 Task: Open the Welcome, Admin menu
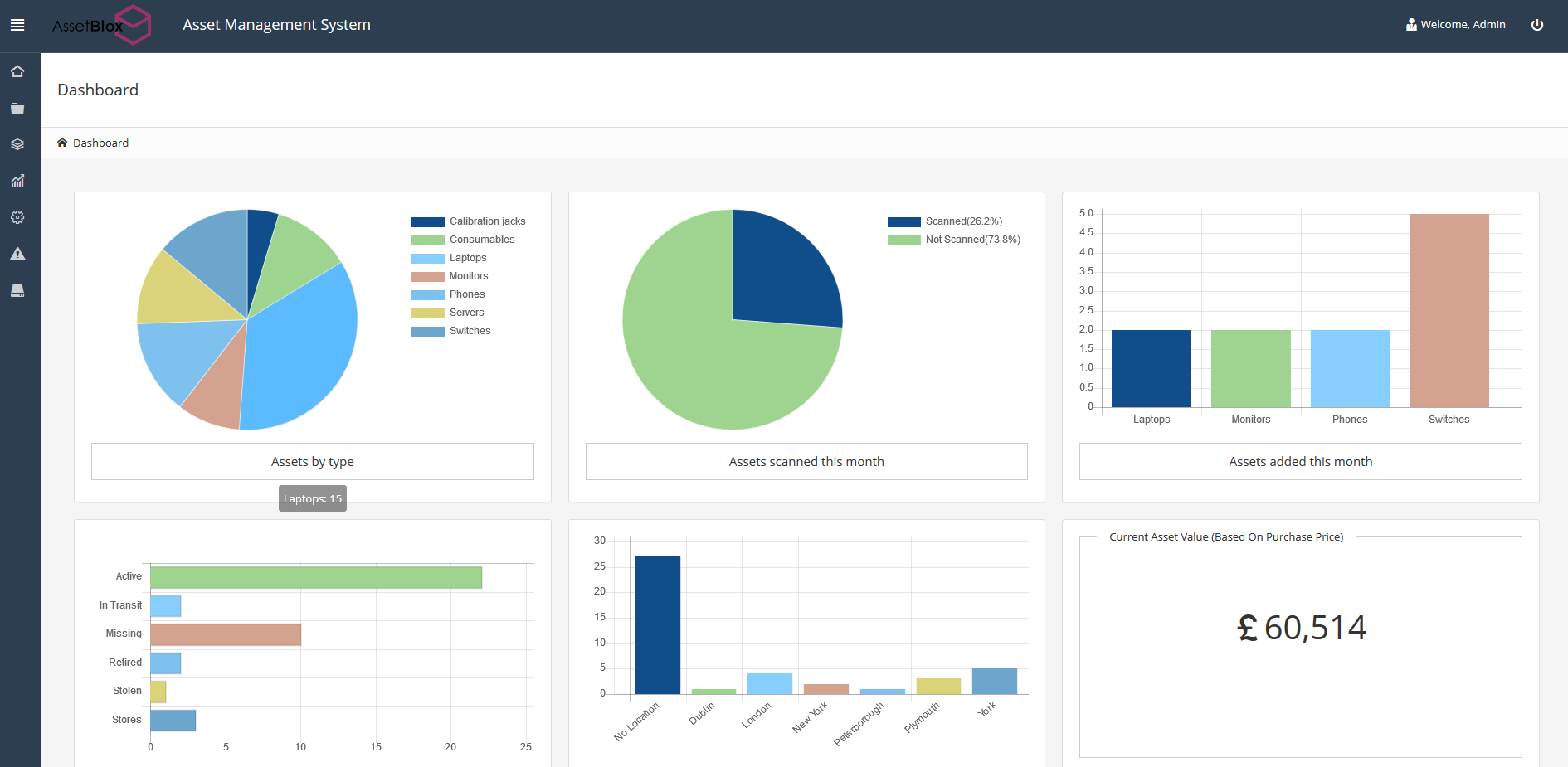tap(1463, 24)
